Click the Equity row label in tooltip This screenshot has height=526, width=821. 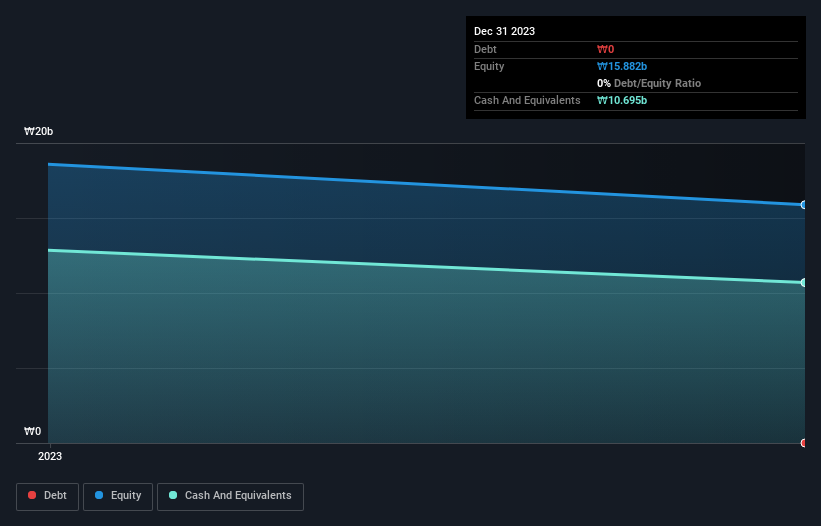[x=489, y=66]
